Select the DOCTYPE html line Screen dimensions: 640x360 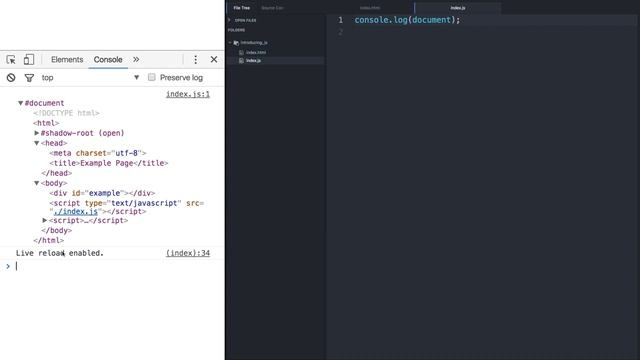[66, 113]
